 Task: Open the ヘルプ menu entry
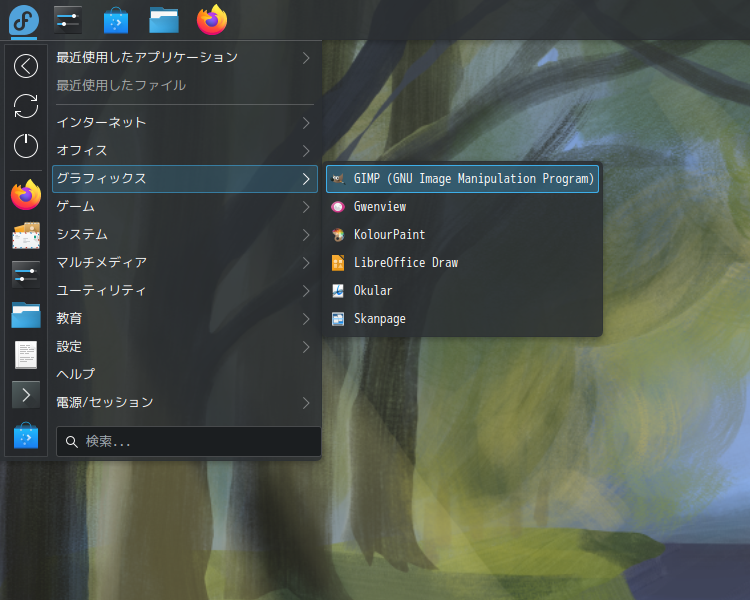coord(185,374)
